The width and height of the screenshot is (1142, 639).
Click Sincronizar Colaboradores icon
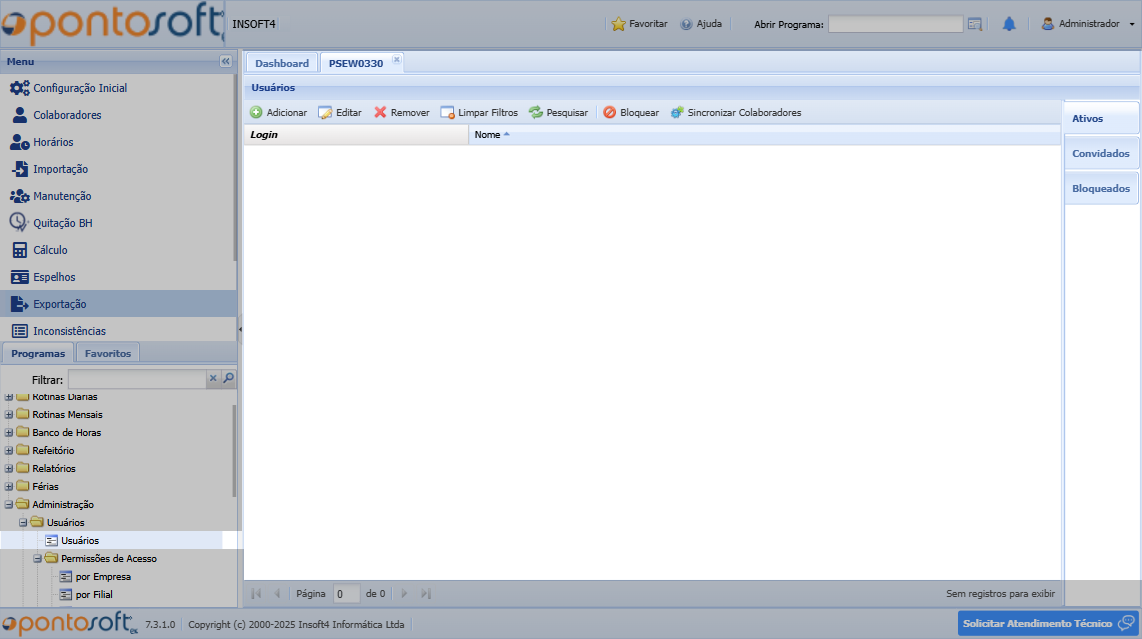tap(677, 113)
